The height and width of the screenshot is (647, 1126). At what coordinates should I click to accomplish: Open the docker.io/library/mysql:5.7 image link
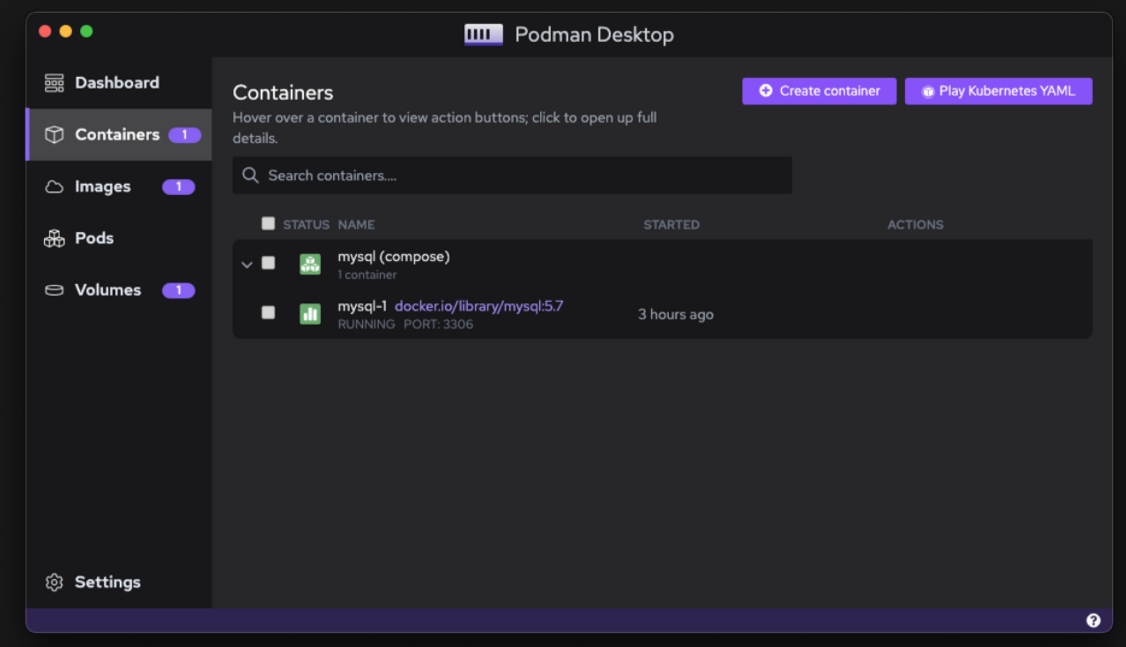point(479,306)
